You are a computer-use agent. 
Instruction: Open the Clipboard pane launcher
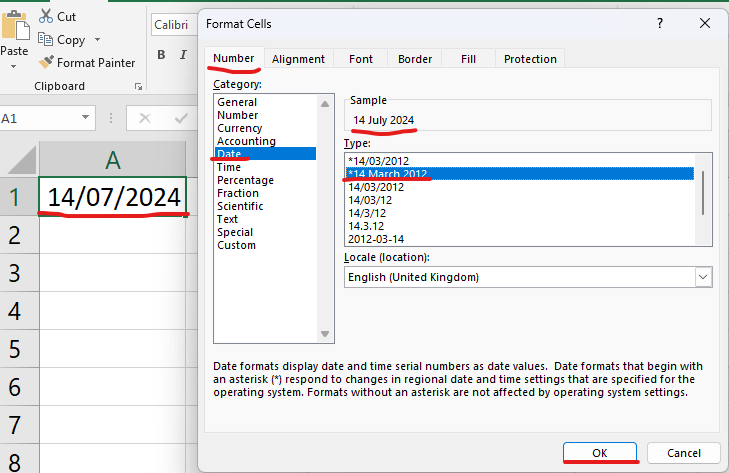(x=138, y=87)
